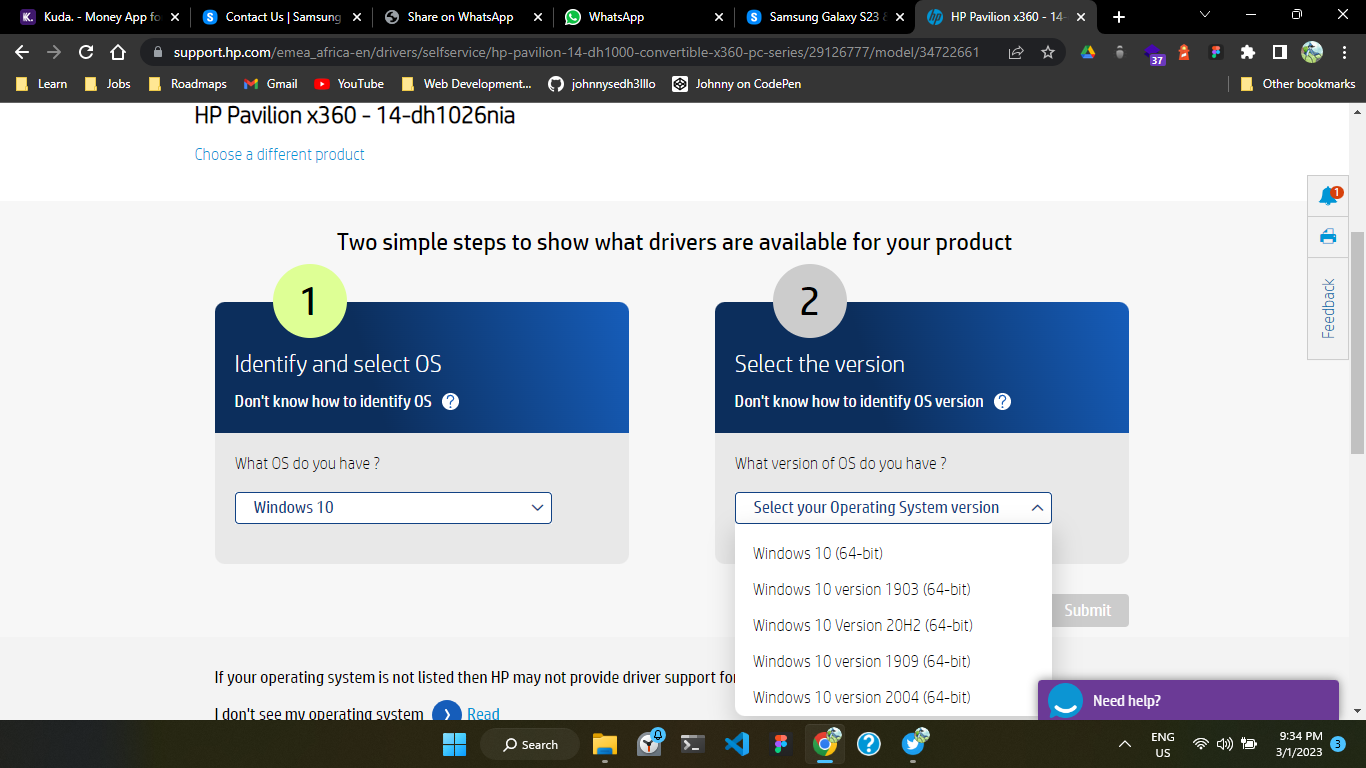The height and width of the screenshot is (768, 1366).
Task: Open a new browser tab
Action: 1119,17
